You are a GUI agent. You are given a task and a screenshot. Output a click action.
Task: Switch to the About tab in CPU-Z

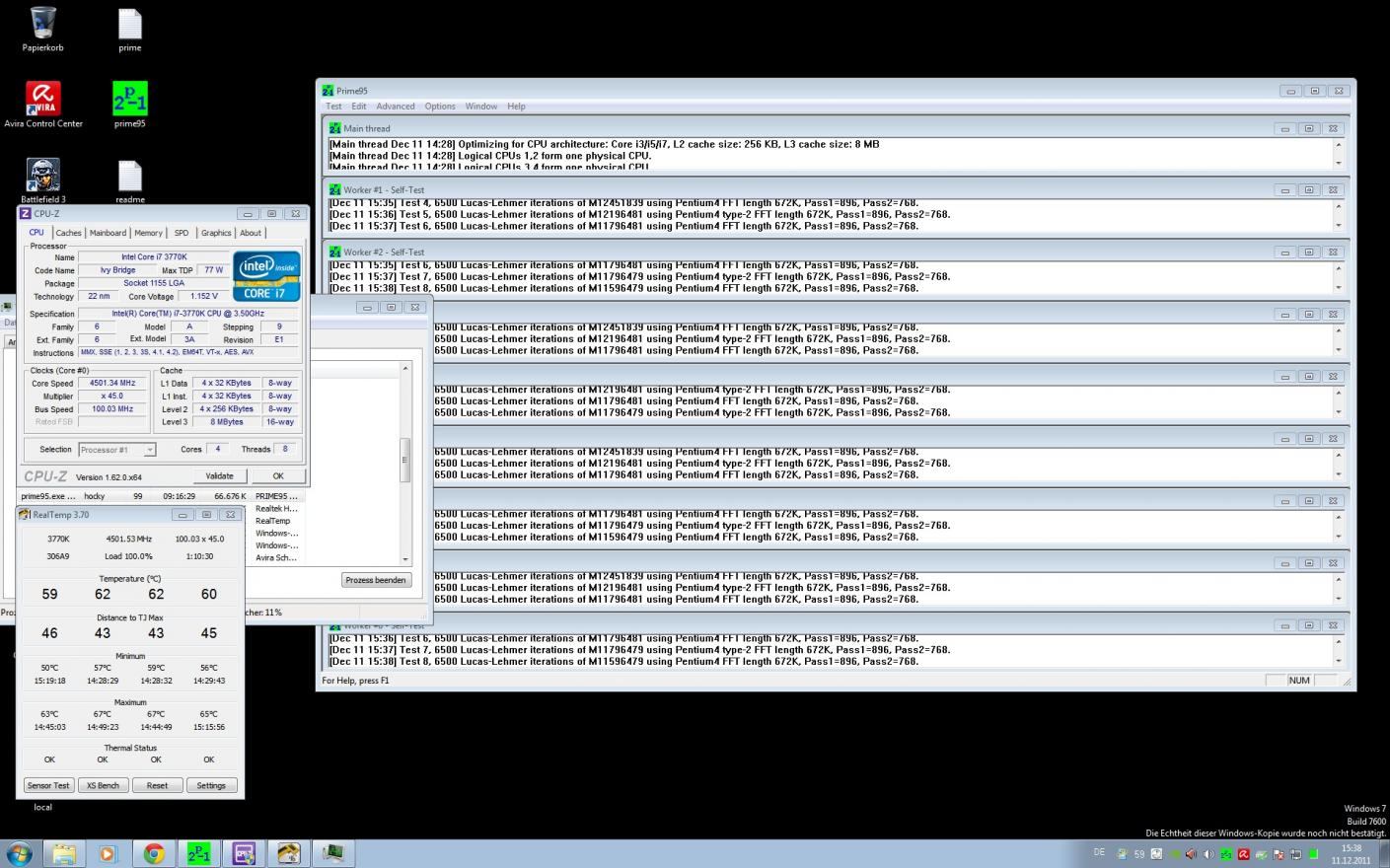pyautogui.click(x=251, y=233)
